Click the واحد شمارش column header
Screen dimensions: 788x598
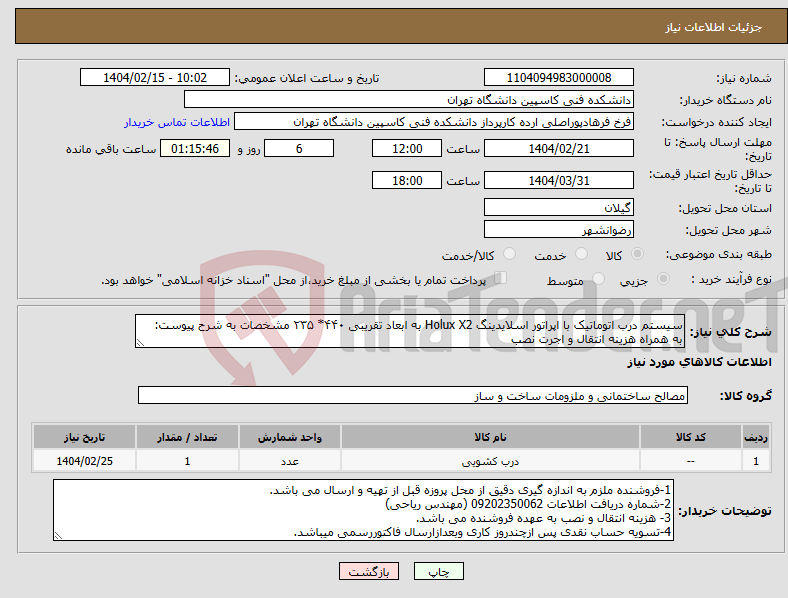(290, 437)
